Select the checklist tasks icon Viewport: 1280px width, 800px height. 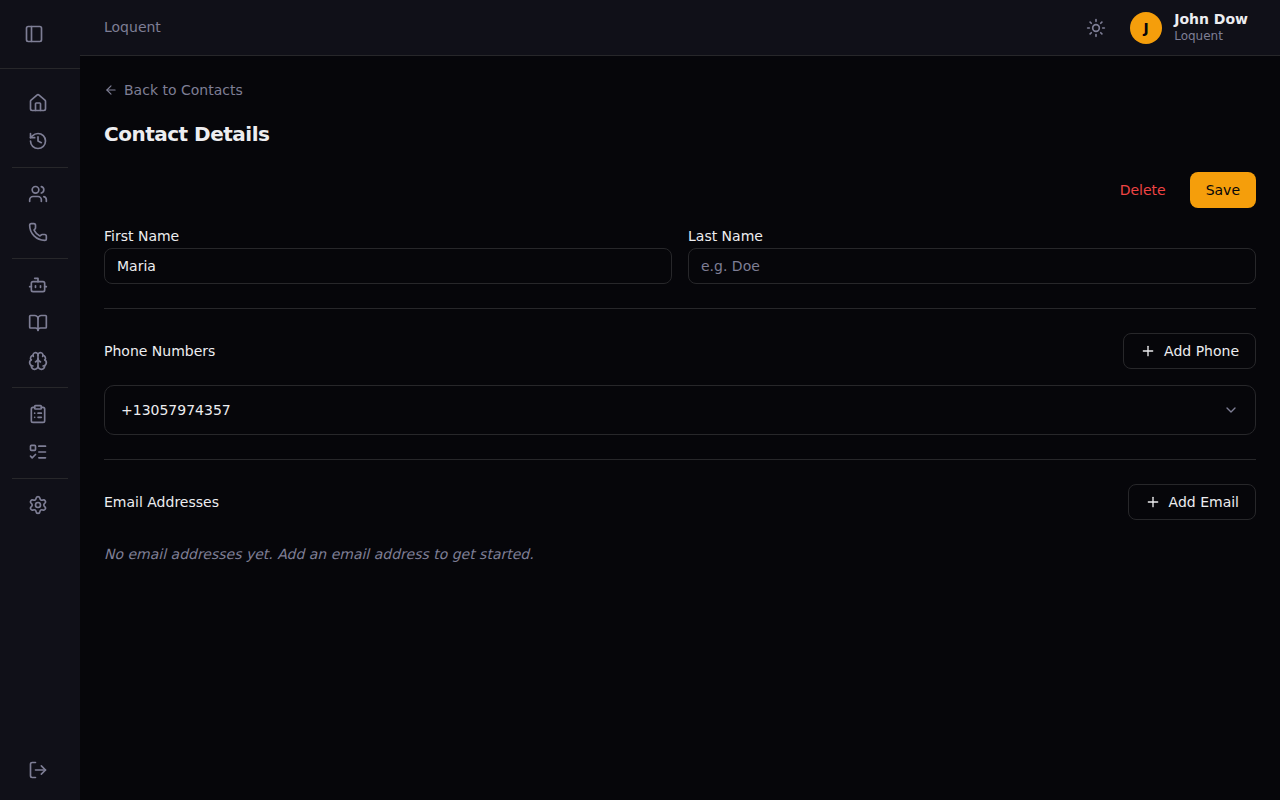tap(38, 451)
